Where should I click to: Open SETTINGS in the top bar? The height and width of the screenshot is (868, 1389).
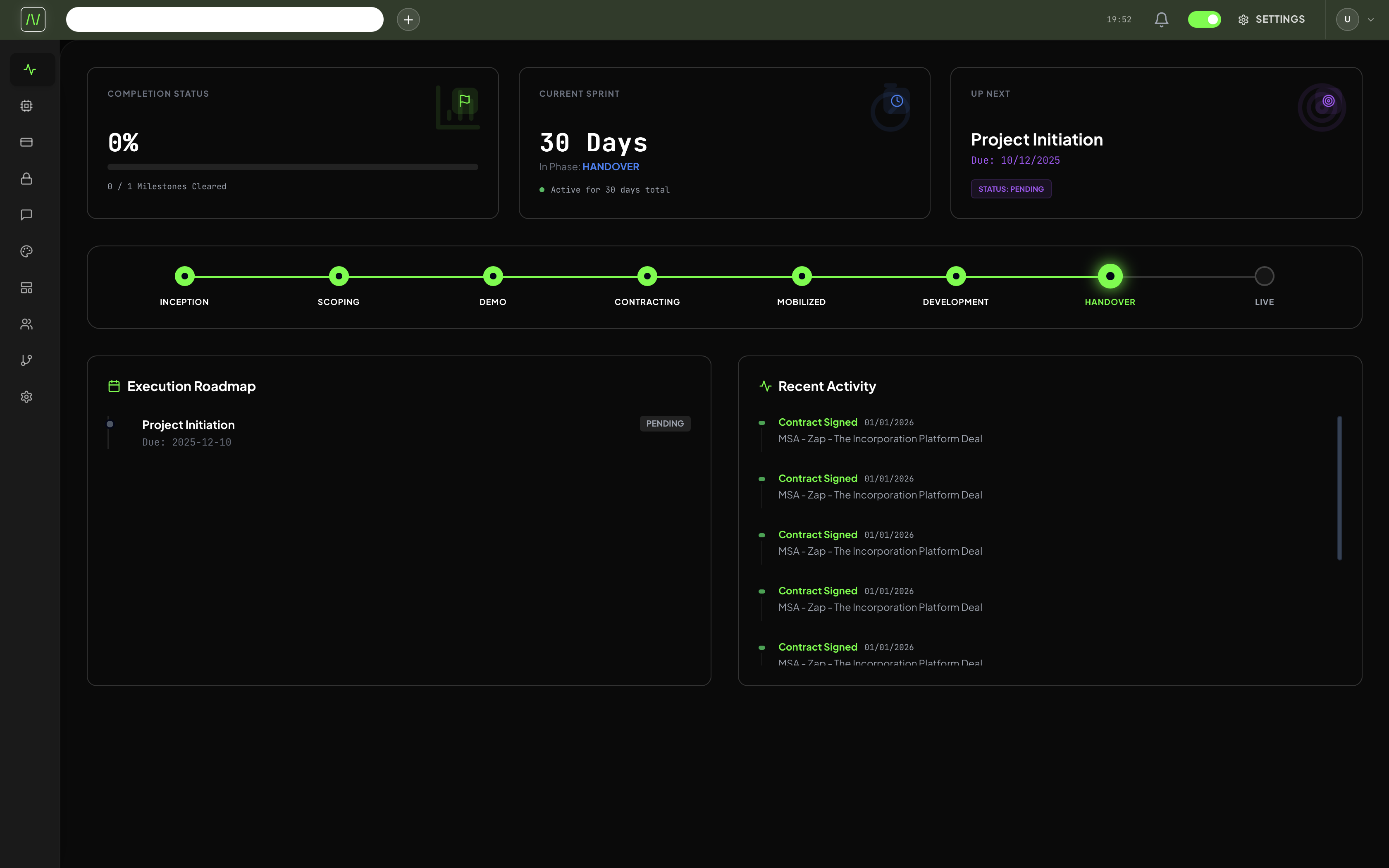coord(1271,19)
